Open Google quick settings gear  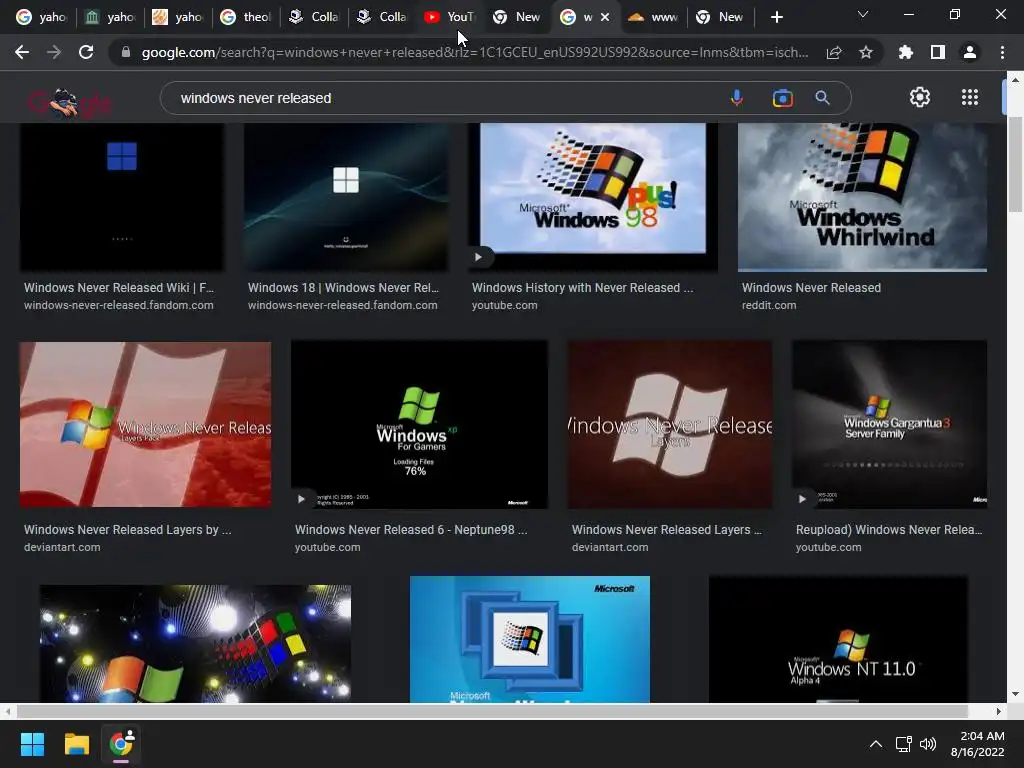click(920, 97)
